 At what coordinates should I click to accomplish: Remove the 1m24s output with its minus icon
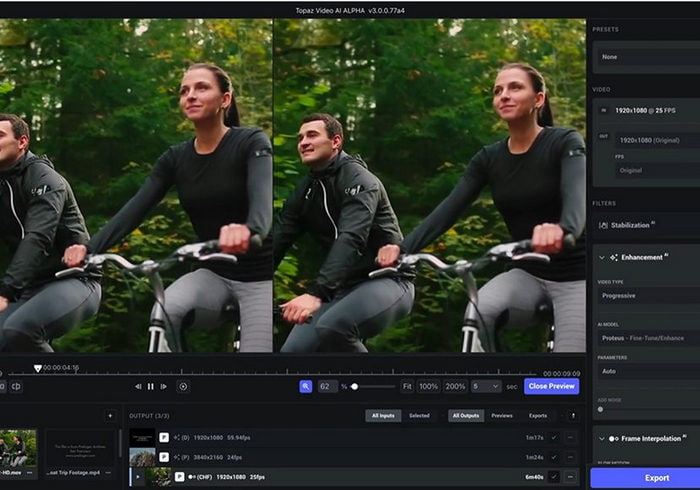click(x=570, y=457)
